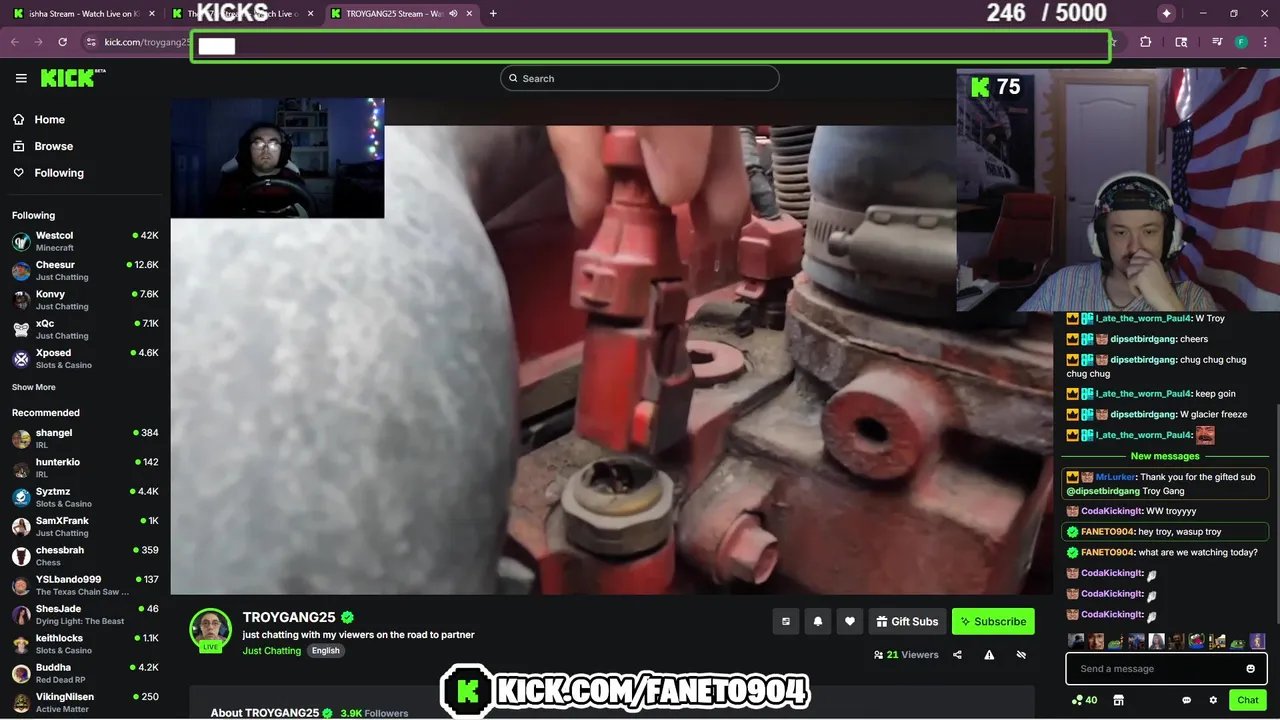Click the clip icon button beside bell
The height and width of the screenshot is (720, 1280).
786,621
